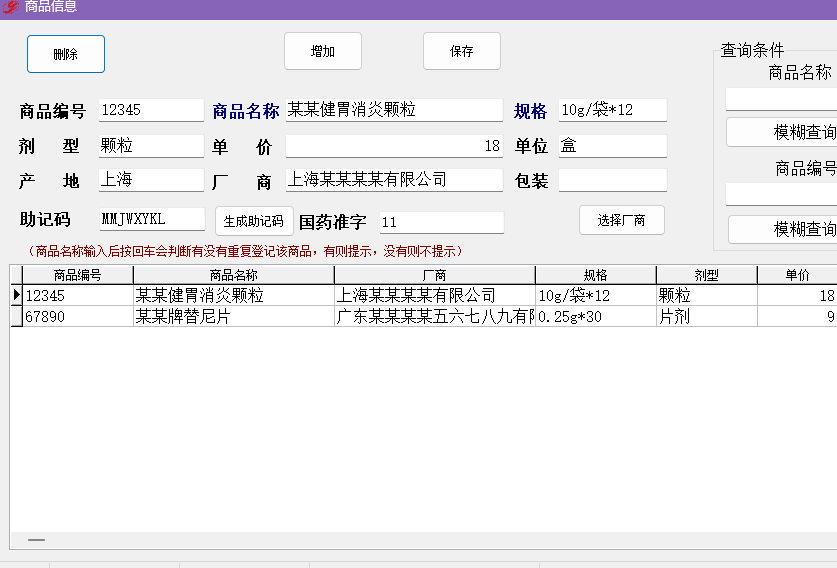
Task: Click the 选择厂商 button
Action: point(622,220)
